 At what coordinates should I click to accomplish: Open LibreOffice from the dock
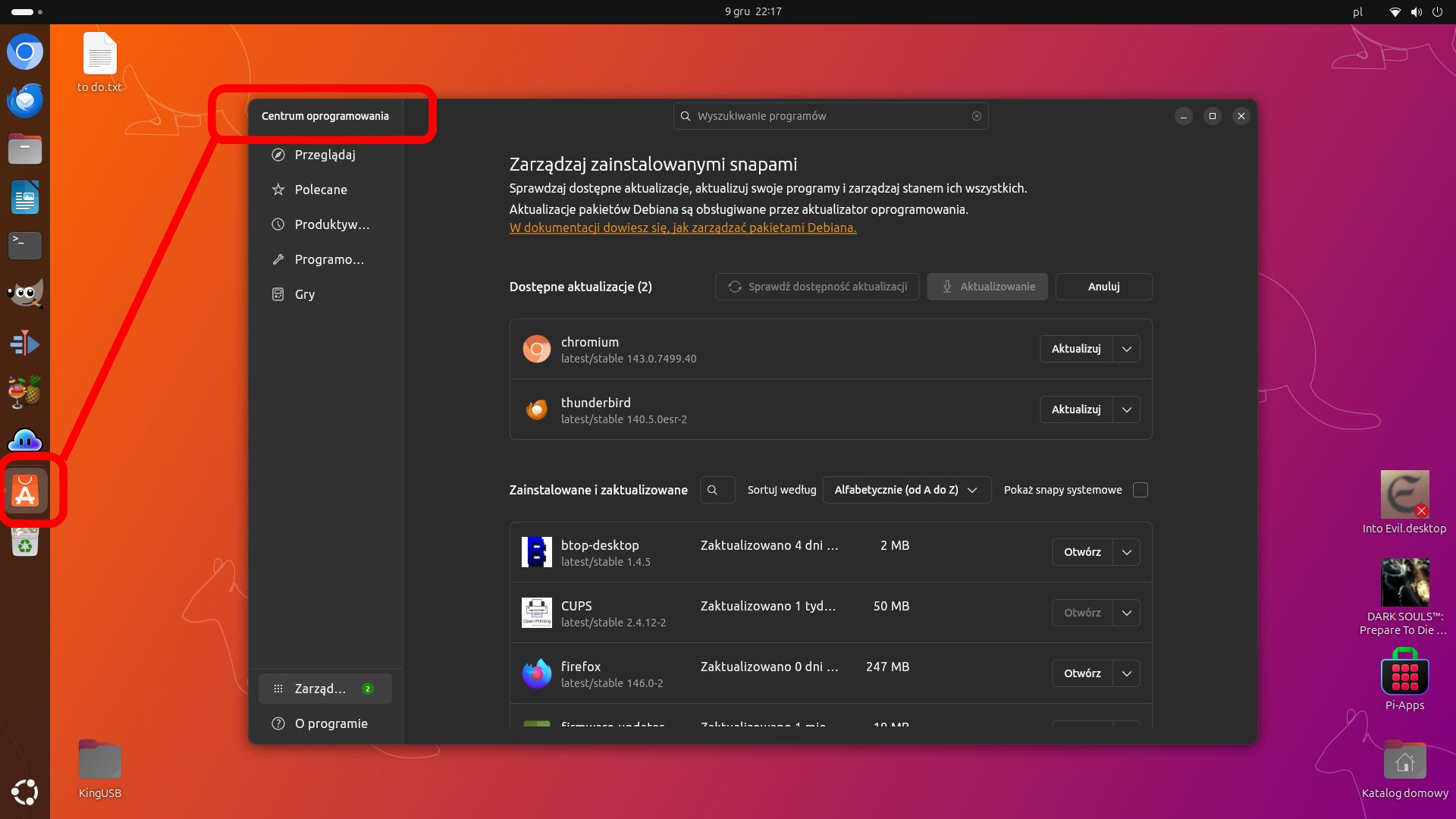click(25, 197)
